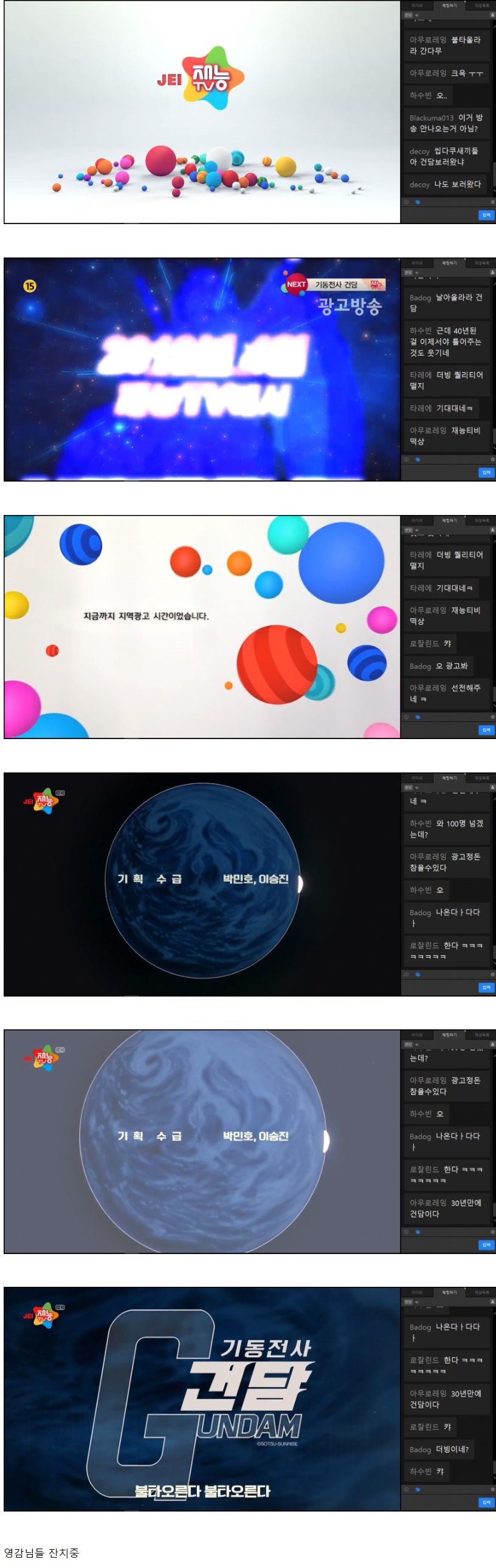Click the blue chat bubble icon in the light planet screenshot
The height and width of the screenshot is (1568, 496).
(418, 1232)
